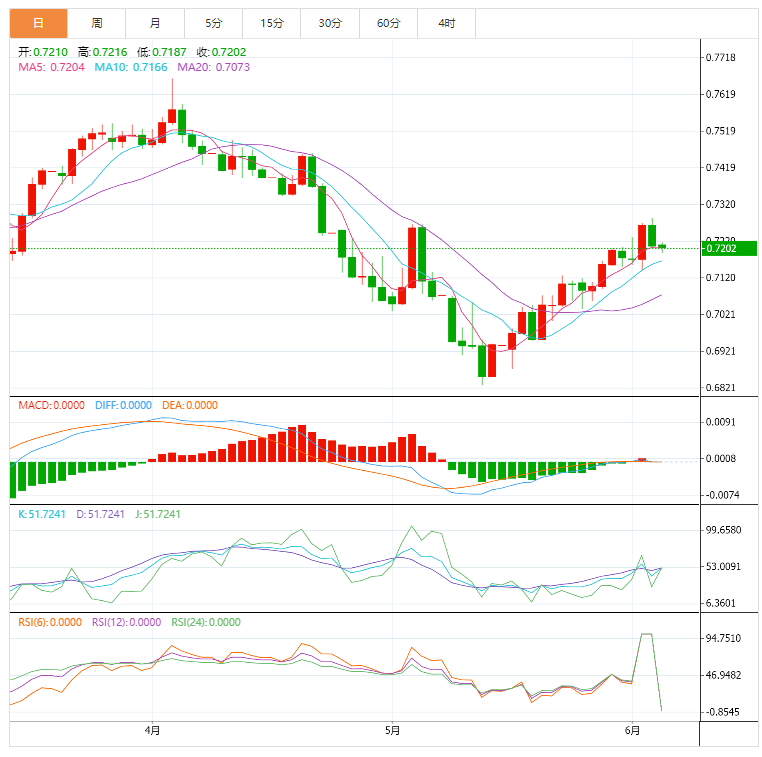Click the 0.7619 price axis label
The height and width of the screenshot is (757, 762).
721,94
